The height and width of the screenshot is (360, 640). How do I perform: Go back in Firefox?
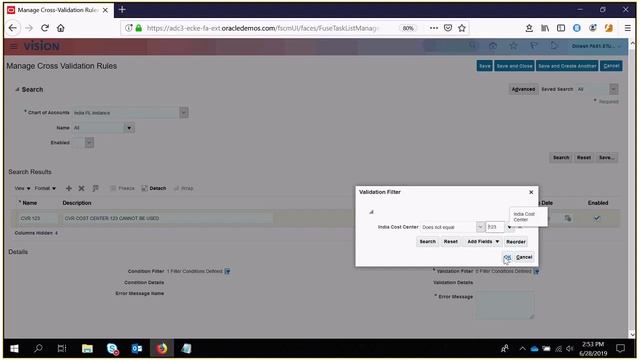[13, 28]
